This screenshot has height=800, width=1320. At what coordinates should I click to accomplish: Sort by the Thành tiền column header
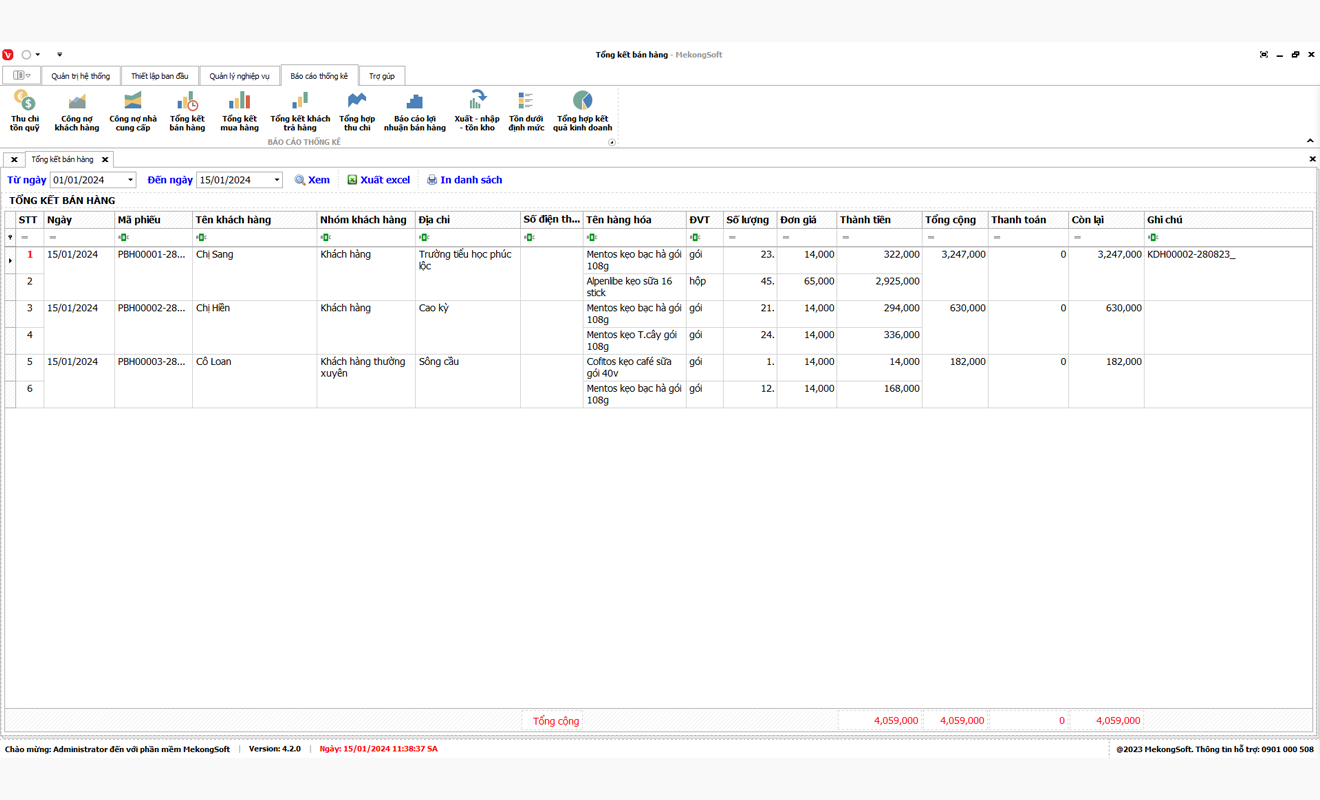tap(879, 220)
